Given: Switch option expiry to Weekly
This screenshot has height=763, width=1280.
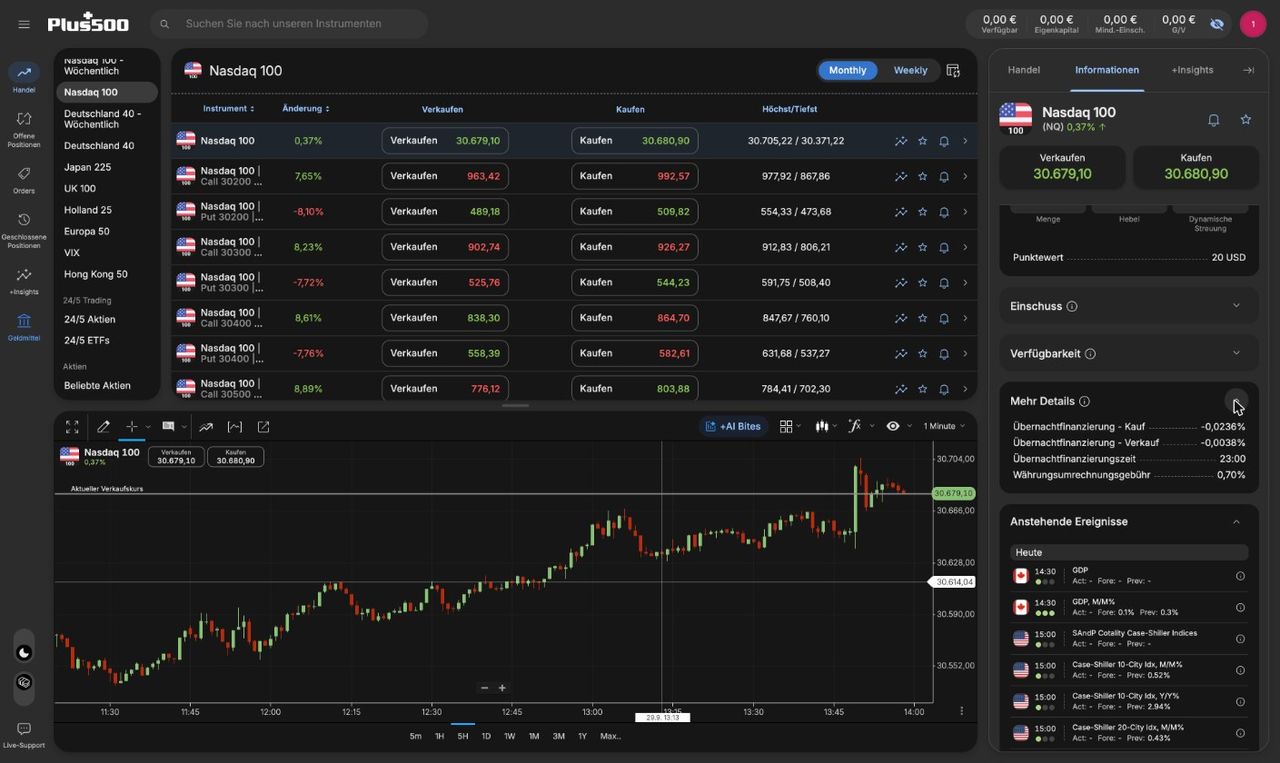Looking at the screenshot, I should pos(910,70).
